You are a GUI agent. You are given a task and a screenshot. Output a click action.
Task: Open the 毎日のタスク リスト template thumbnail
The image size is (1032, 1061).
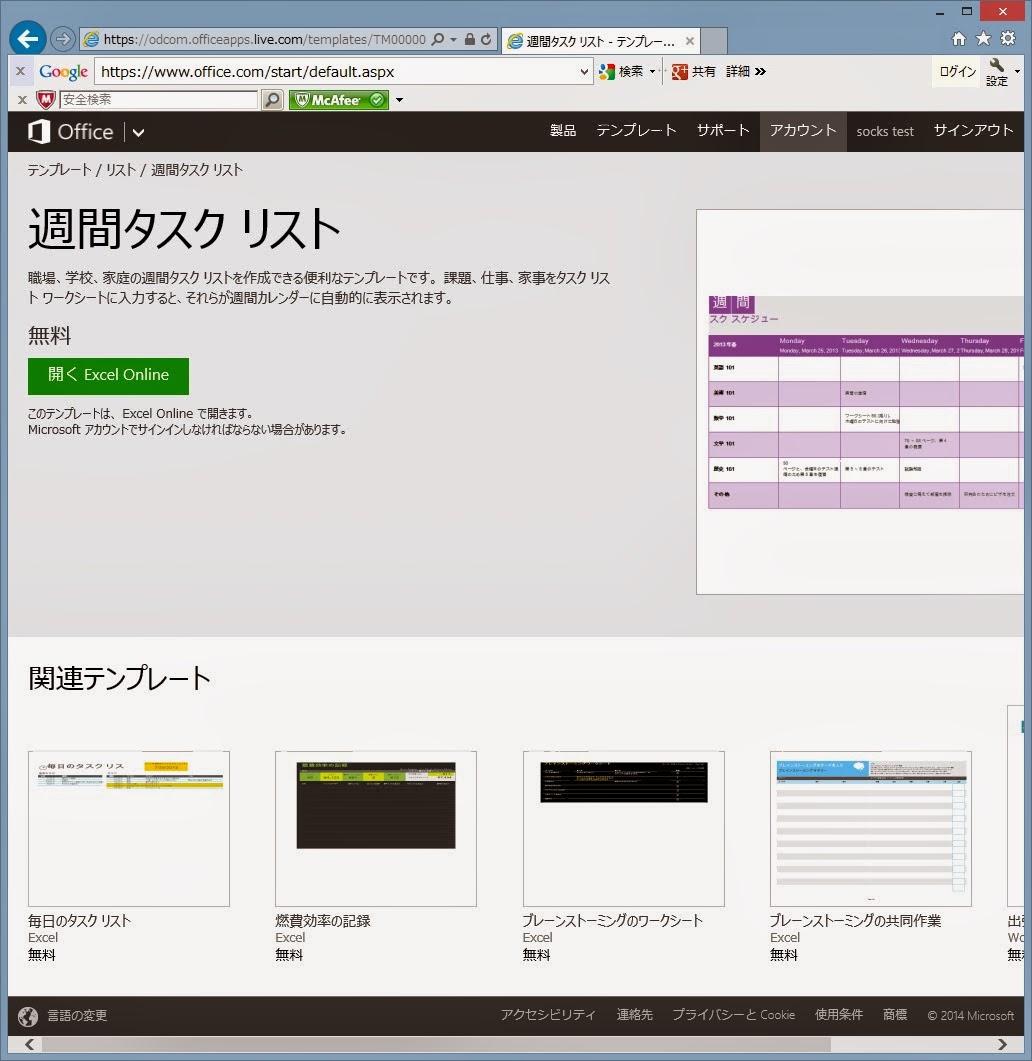point(129,829)
